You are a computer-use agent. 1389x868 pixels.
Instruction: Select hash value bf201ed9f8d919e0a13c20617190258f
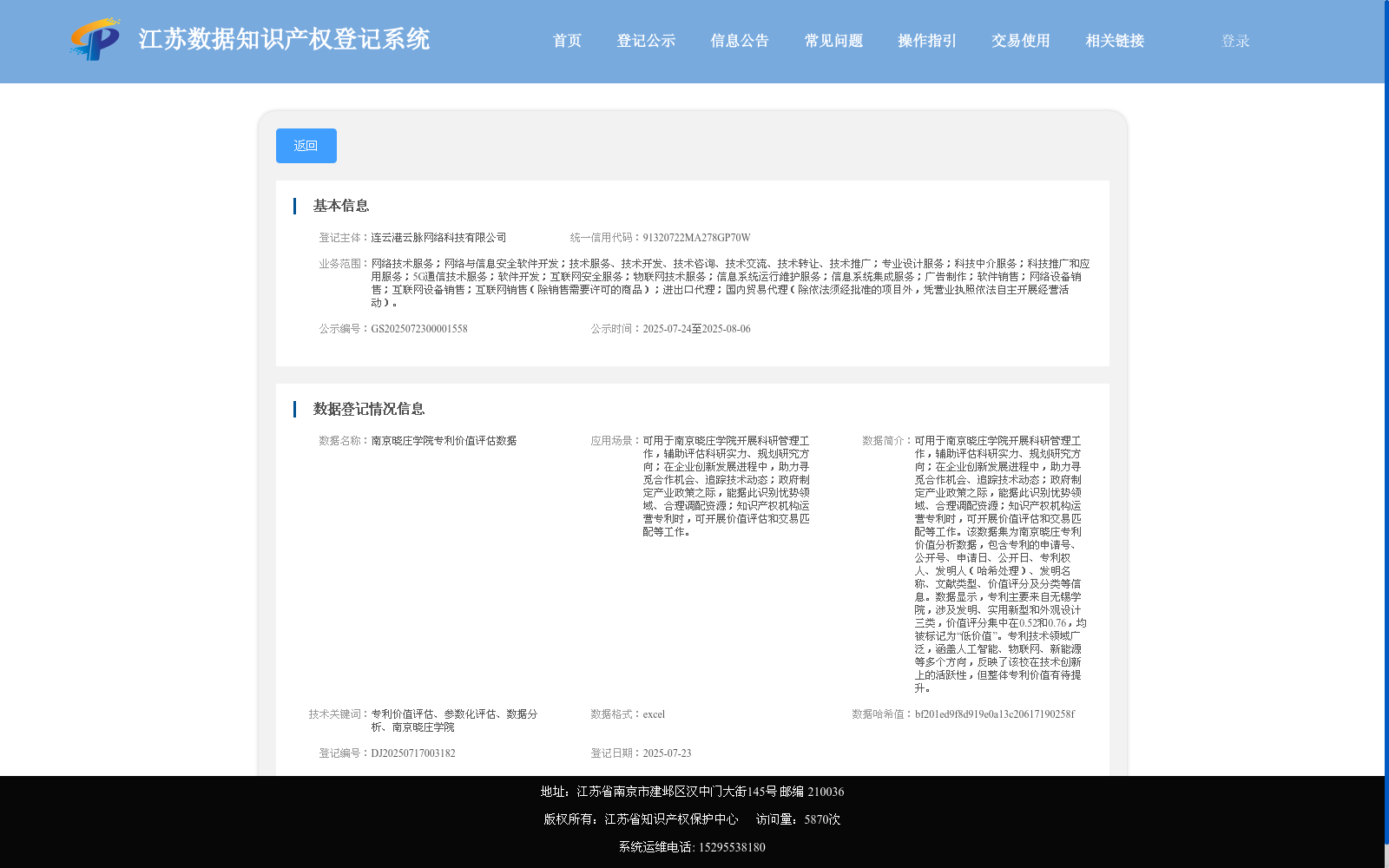pyautogui.click(x=995, y=714)
